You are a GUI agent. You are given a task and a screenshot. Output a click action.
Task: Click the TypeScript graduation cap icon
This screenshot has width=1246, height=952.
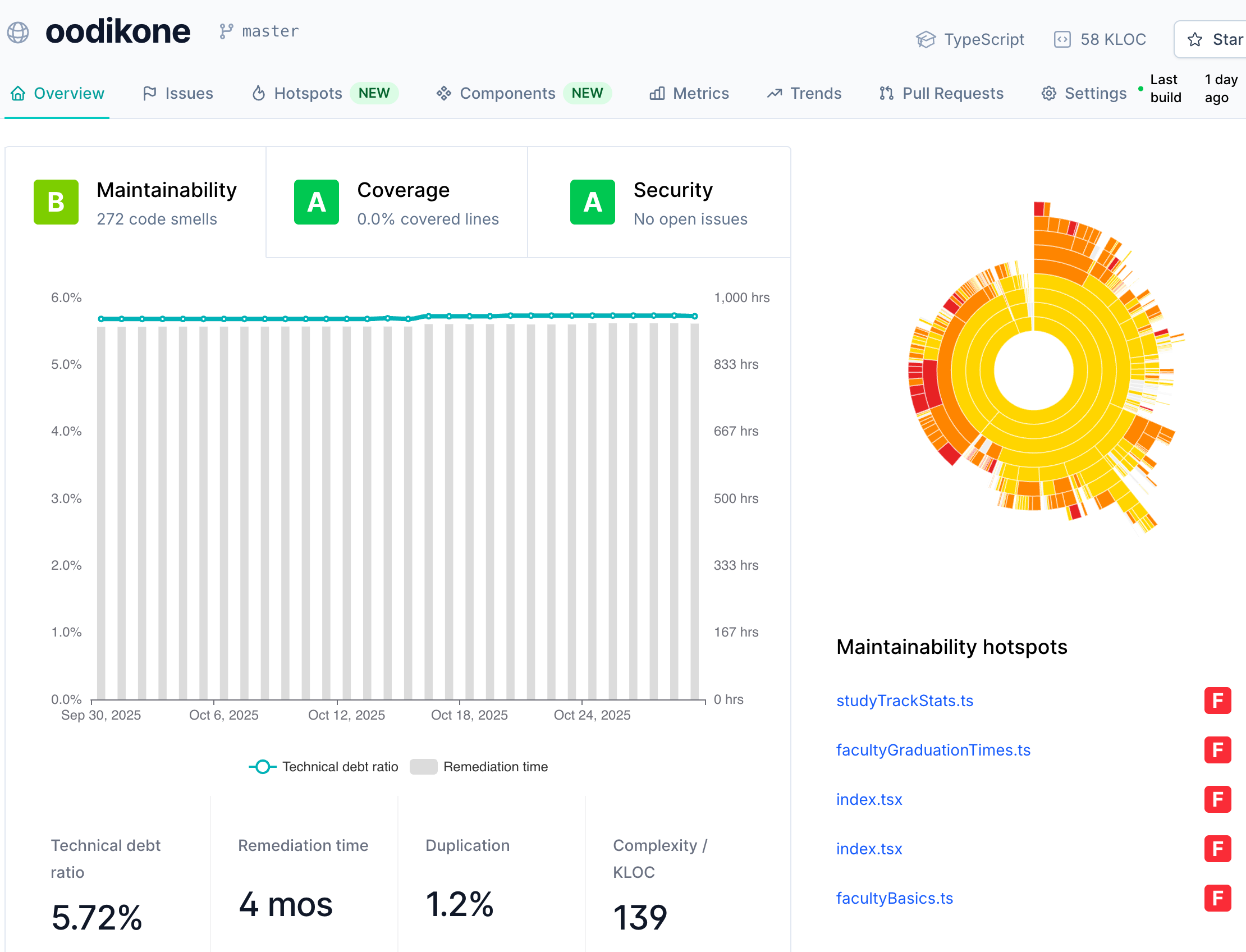pos(926,40)
